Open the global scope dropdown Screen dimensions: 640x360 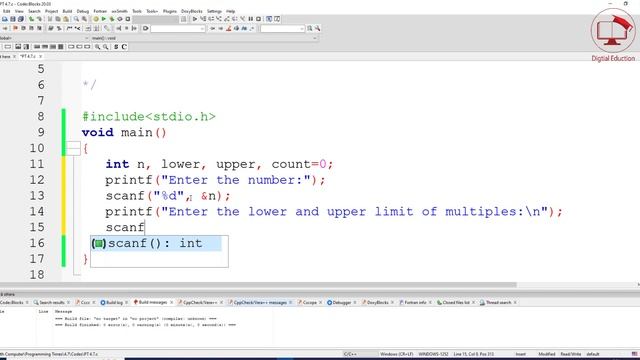click(x=44, y=38)
